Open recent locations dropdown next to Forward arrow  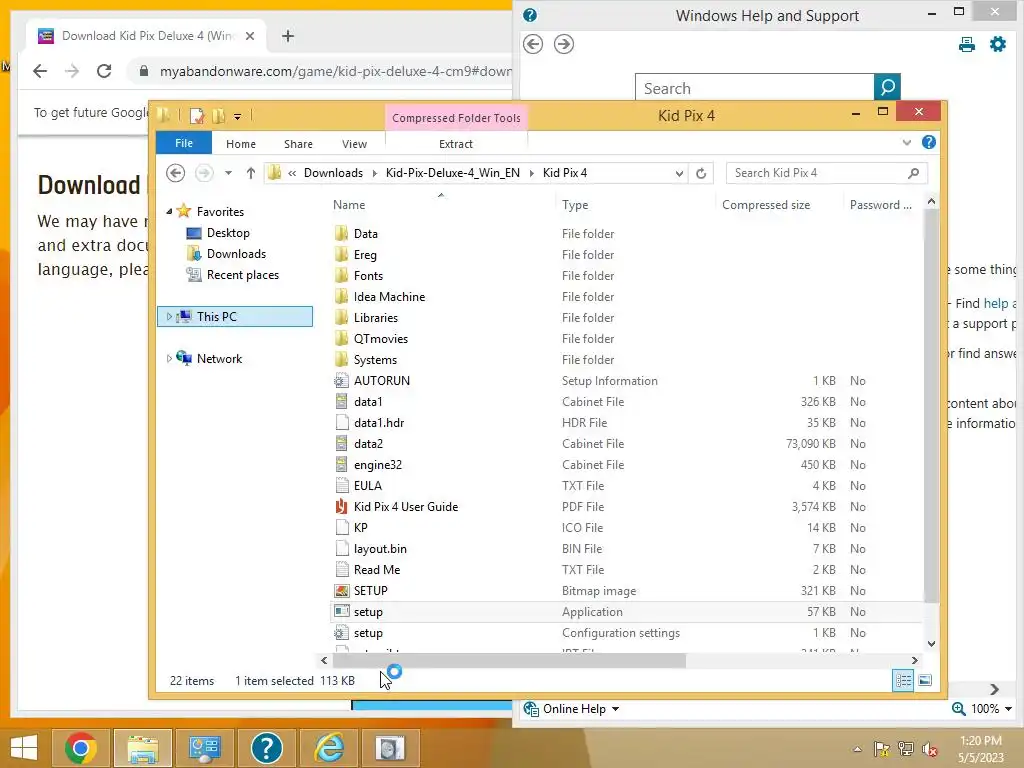tap(228, 173)
